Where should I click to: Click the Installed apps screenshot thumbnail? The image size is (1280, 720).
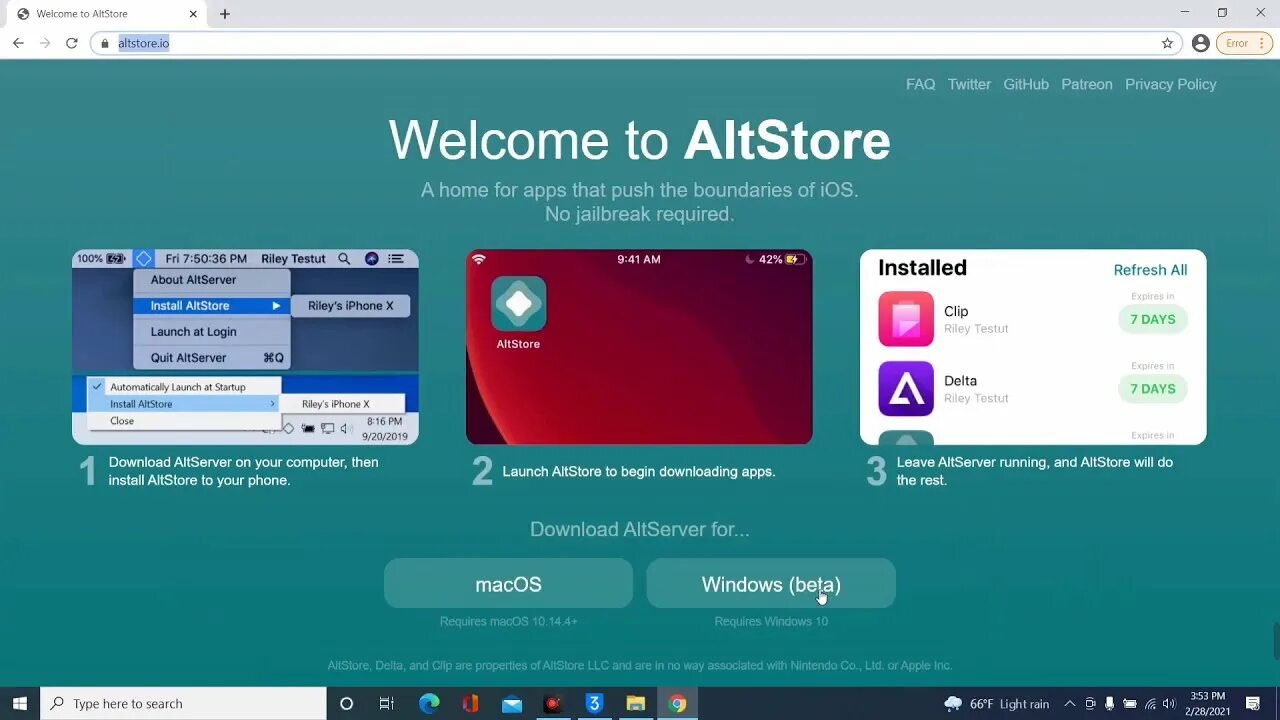coord(1033,347)
